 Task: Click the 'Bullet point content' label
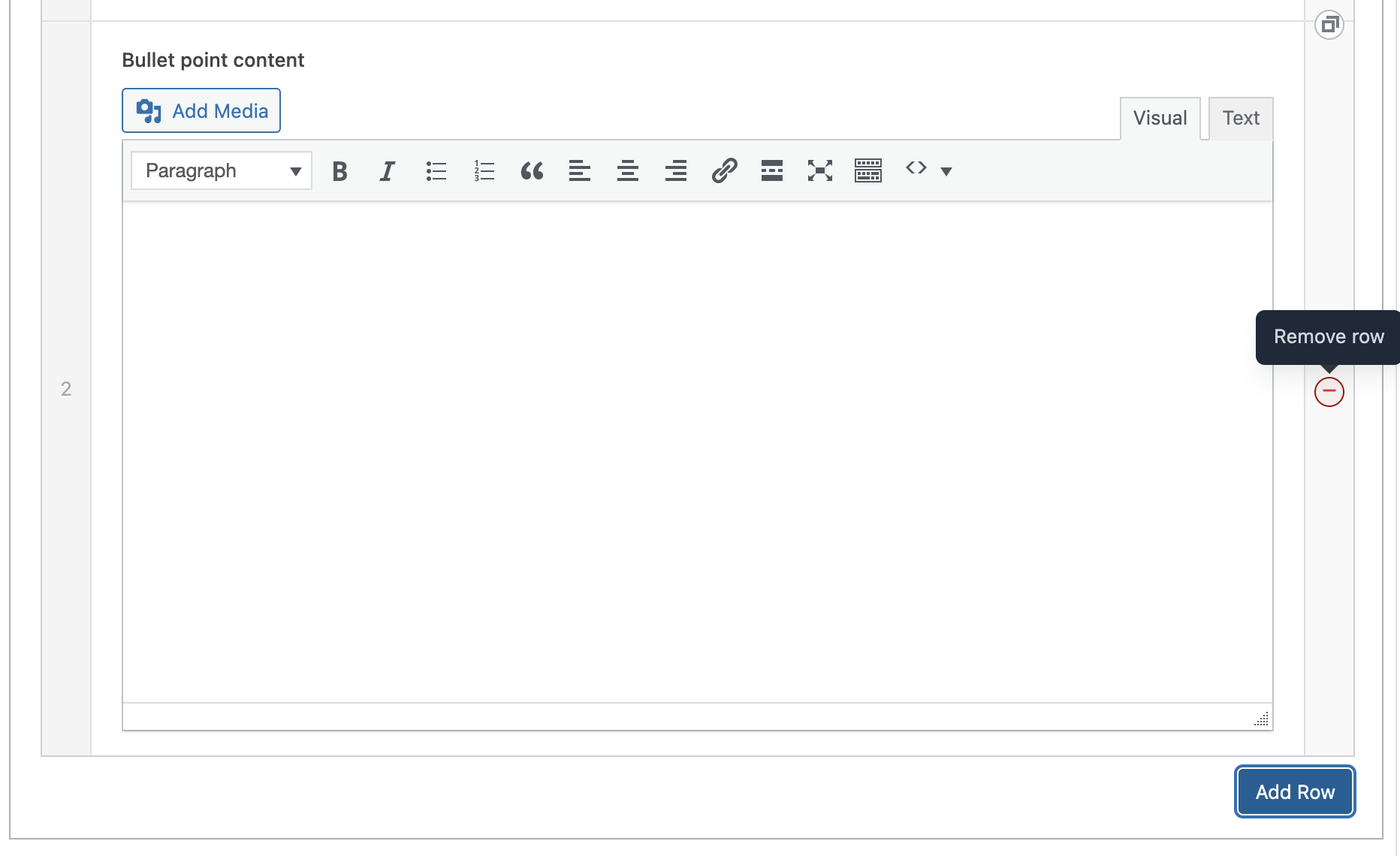(x=213, y=60)
